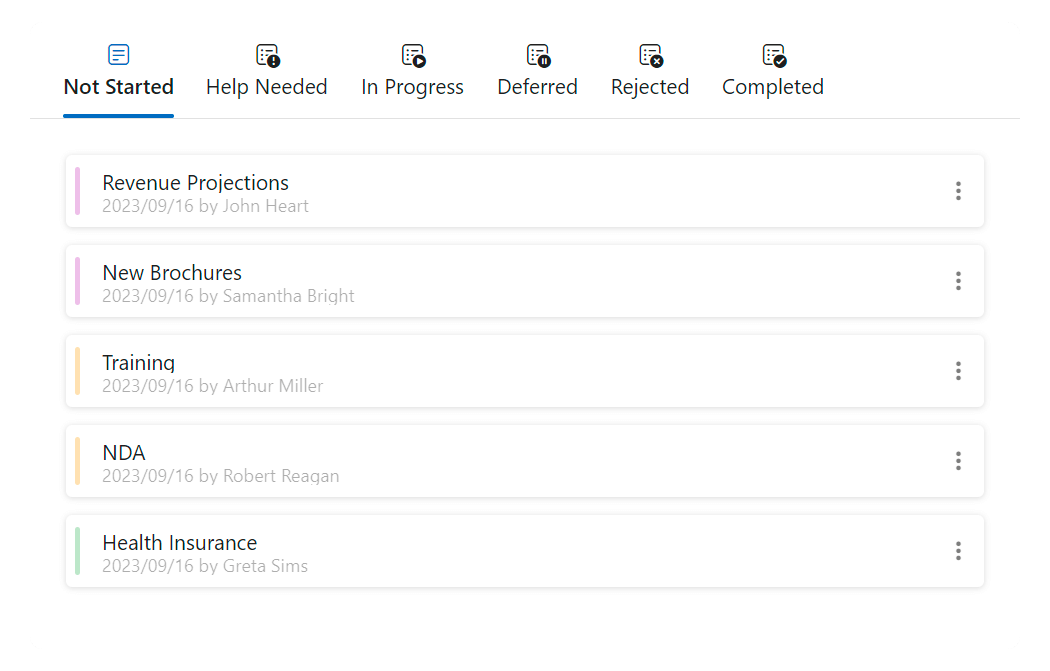This screenshot has width=1050, height=671.
Task: Open the Training task options menu
Action: coord(958,371)
